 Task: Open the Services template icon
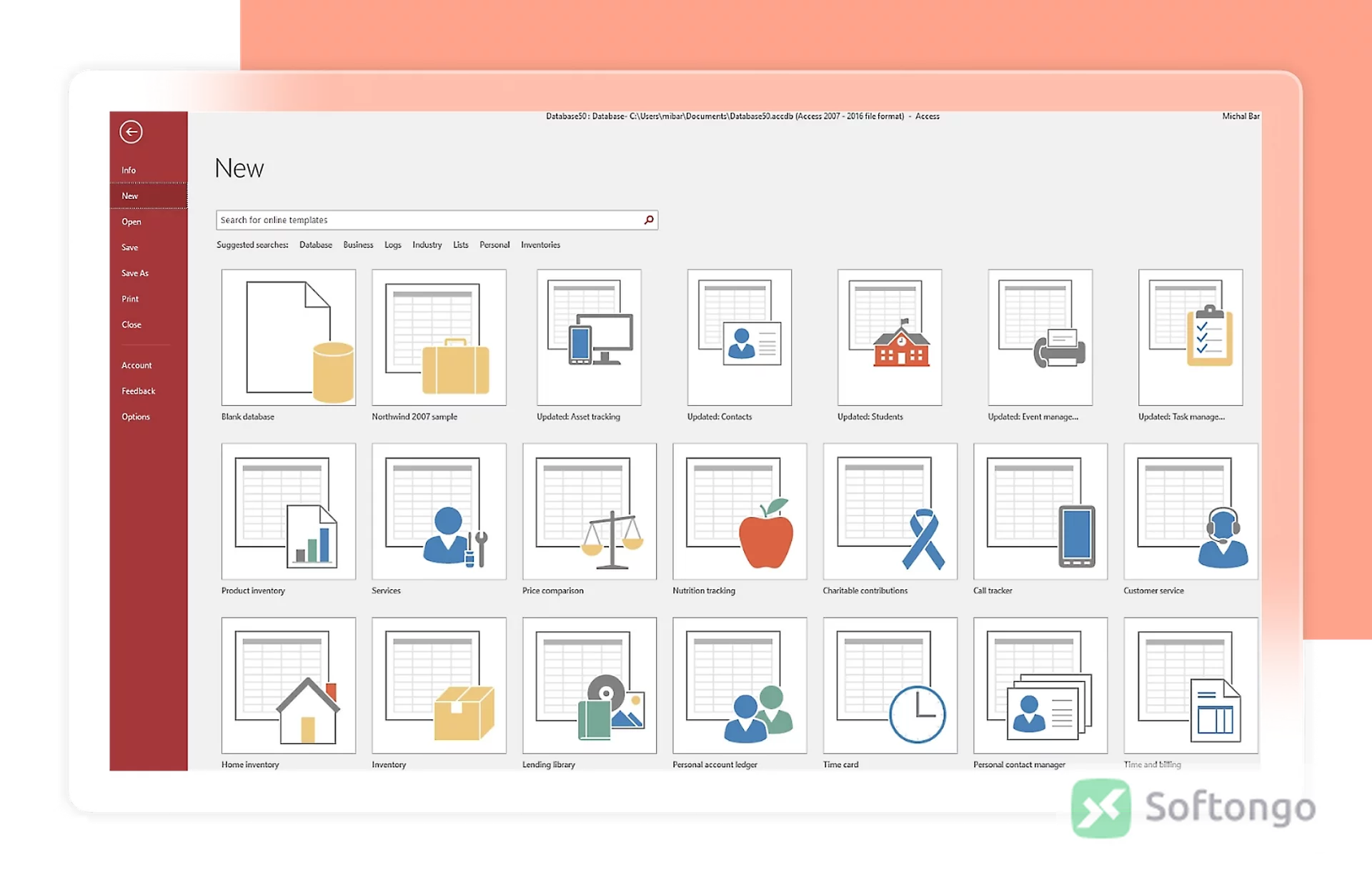pyautogui.click(x=439, y=511)
